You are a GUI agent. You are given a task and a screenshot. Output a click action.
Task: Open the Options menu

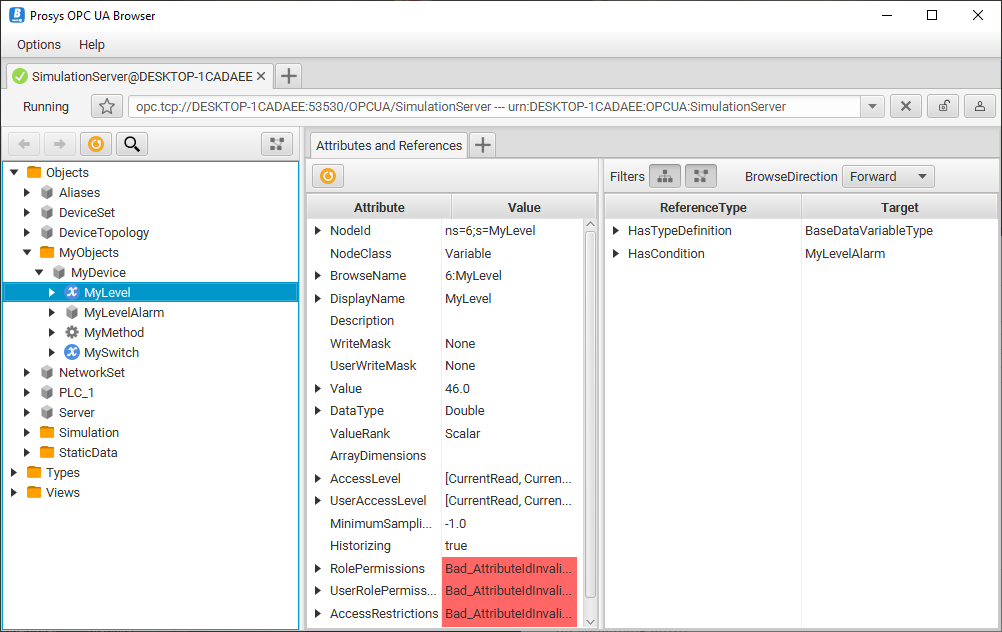point(39,45)
